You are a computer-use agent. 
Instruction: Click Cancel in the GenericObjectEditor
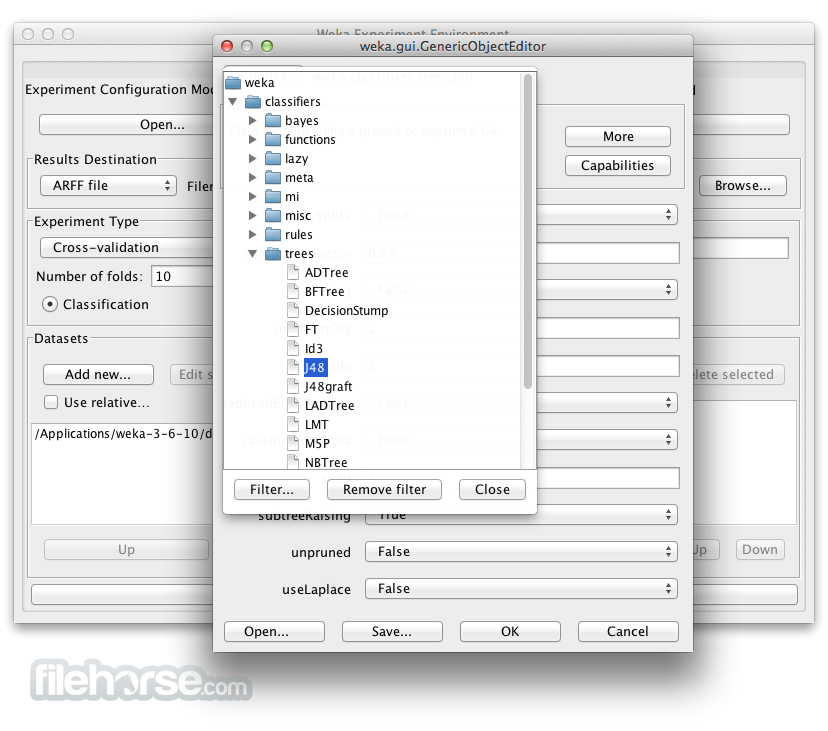(628, 632)
